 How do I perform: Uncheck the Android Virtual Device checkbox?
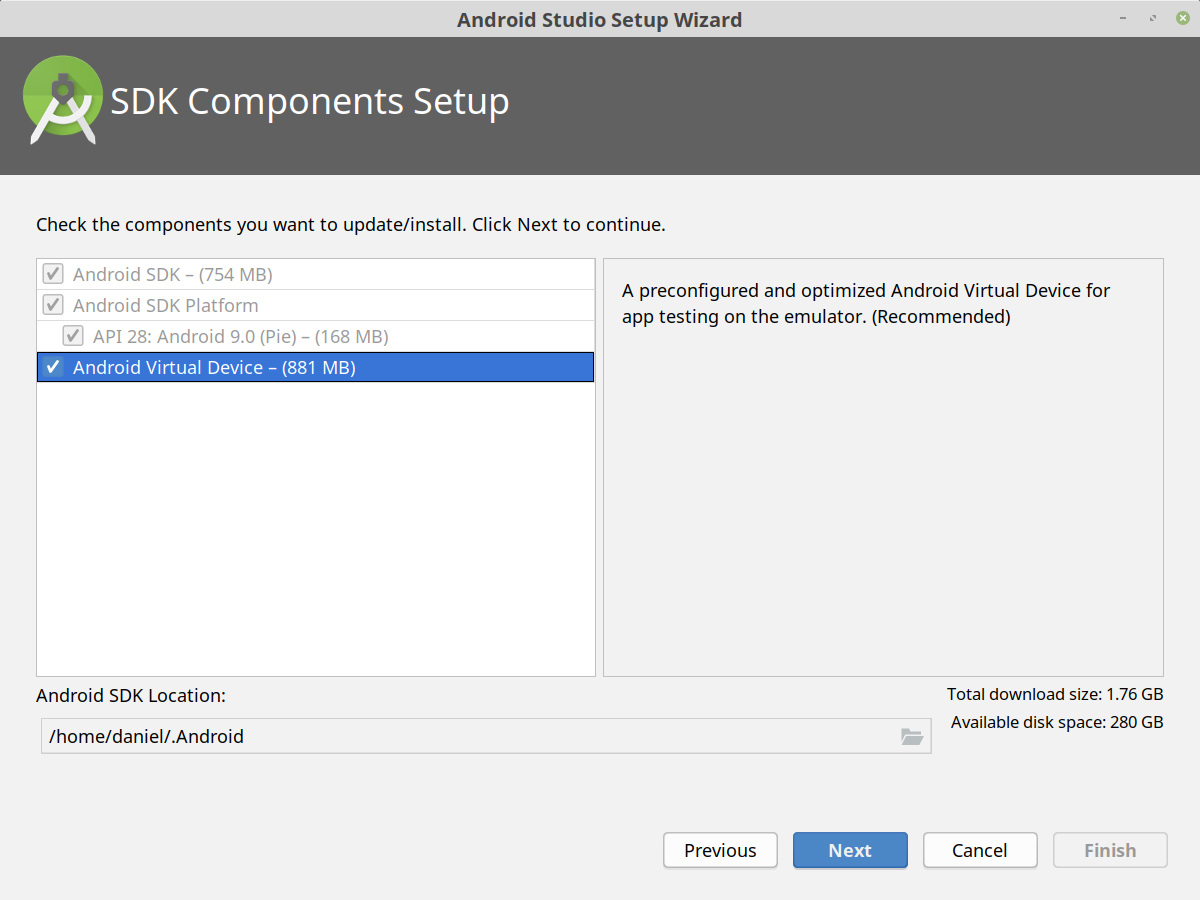coord(53,367)
